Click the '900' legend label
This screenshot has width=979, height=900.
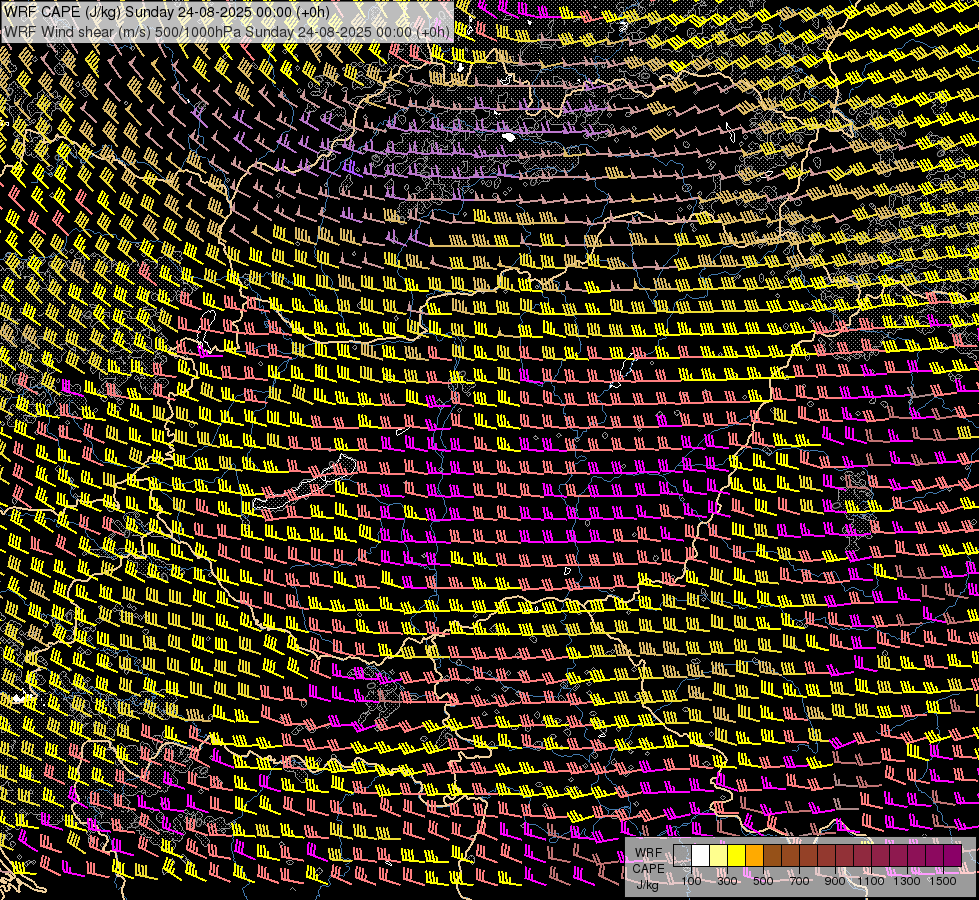[835, 881]
